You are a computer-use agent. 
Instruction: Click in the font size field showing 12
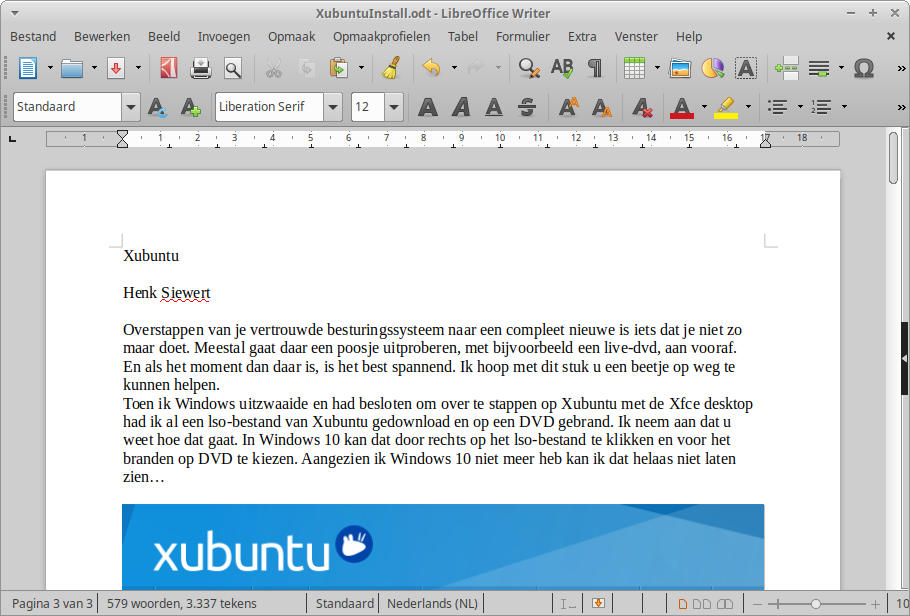[x=368, y=107]
